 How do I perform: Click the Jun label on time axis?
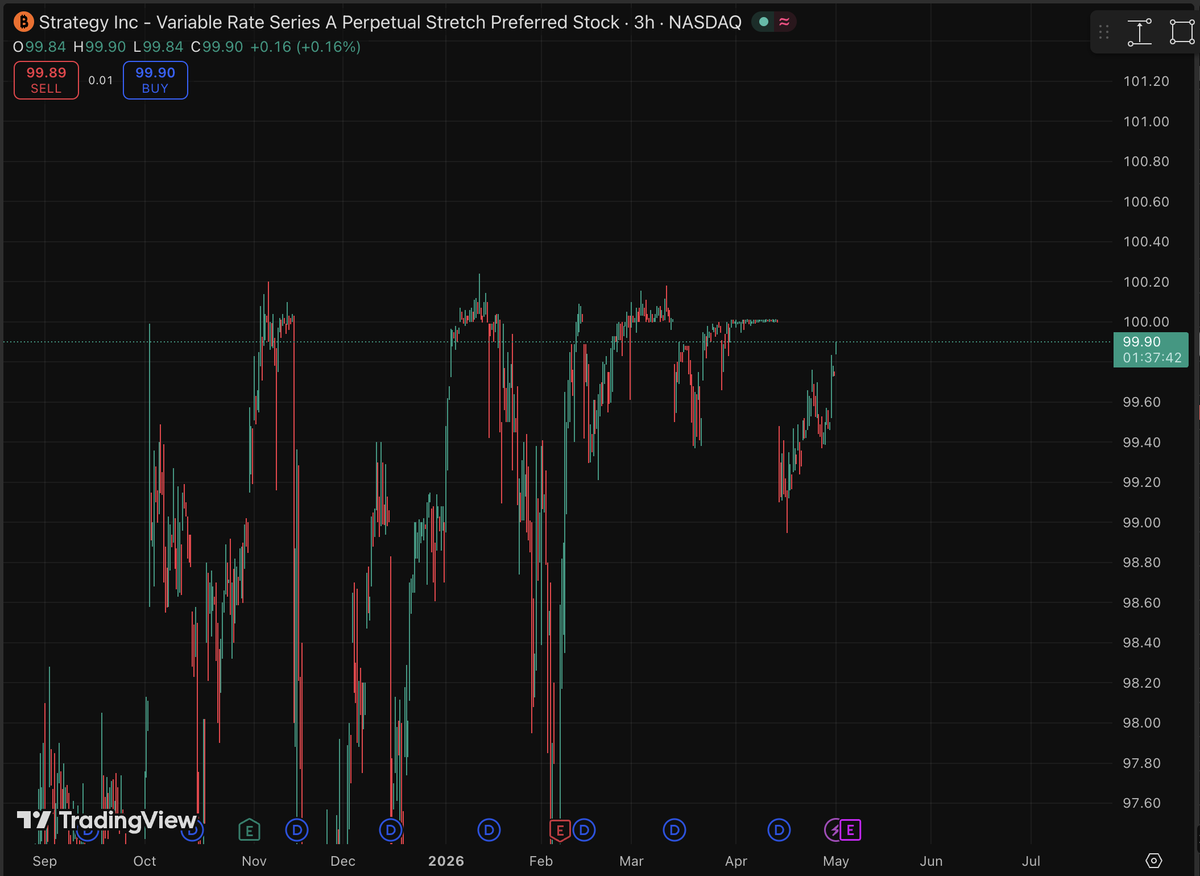point(931,861)
